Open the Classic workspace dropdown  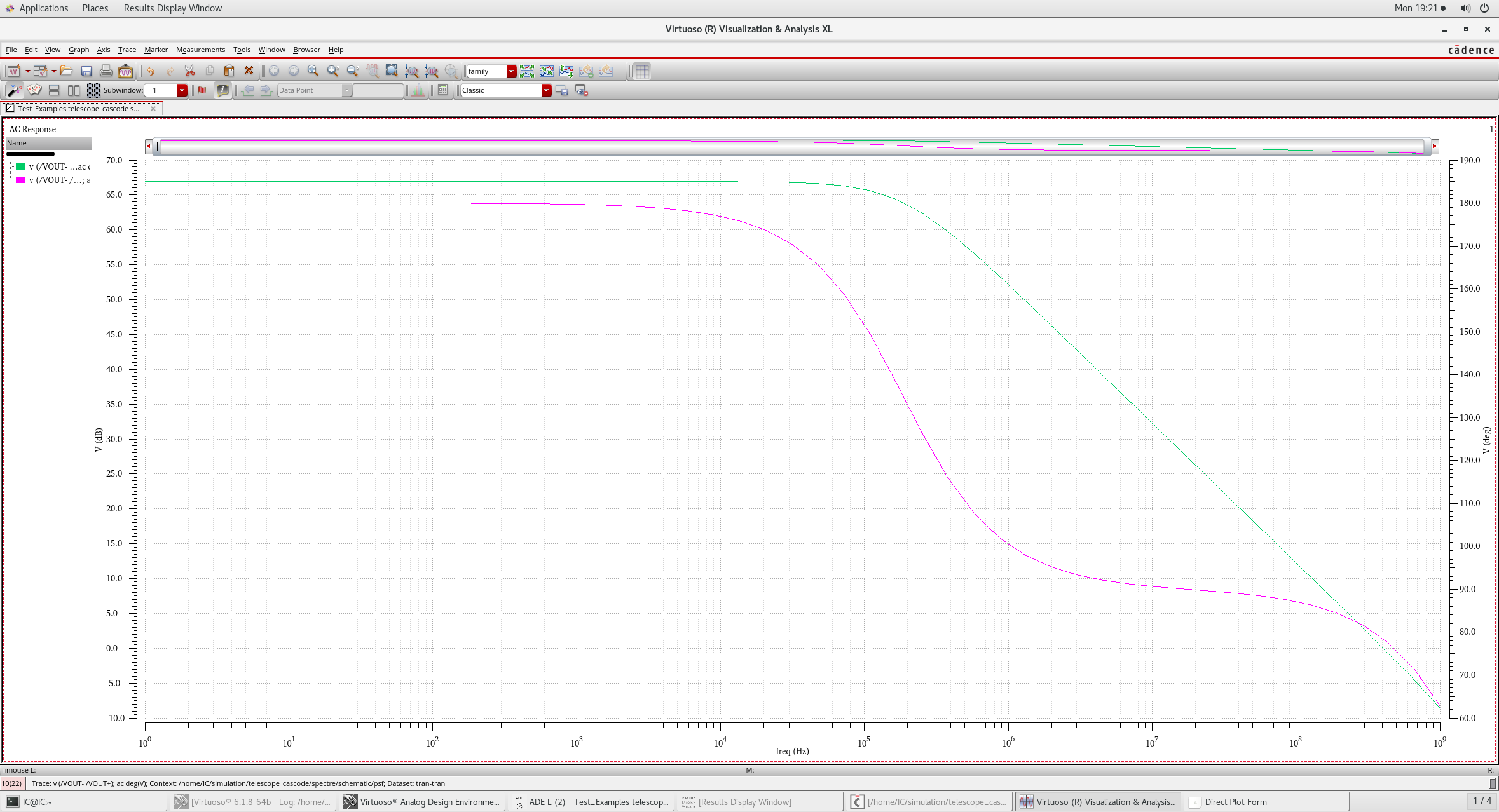click(546, 90)
